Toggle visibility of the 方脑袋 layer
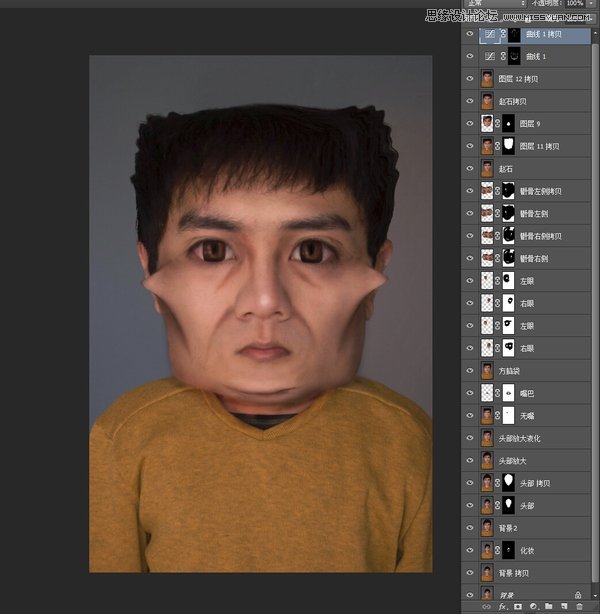The height and width of the screenshot is (614, 600). pos(470,370)
